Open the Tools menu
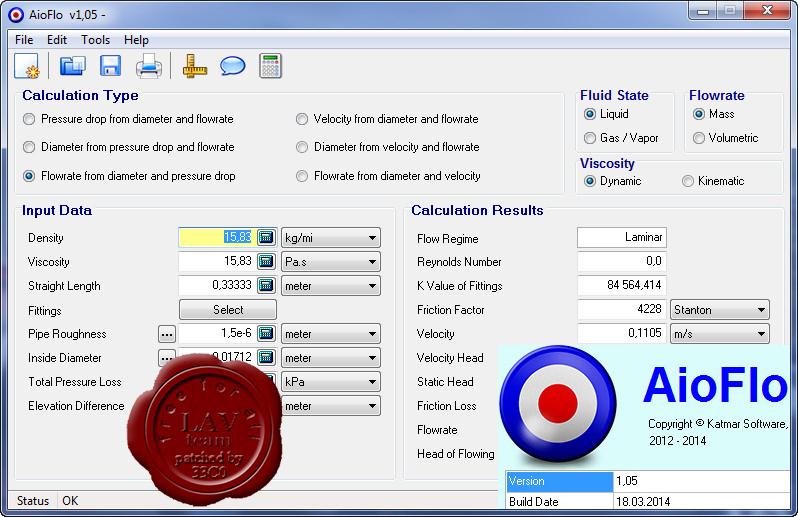The height and width of the screenshot is (517, 798). [96, 40]
